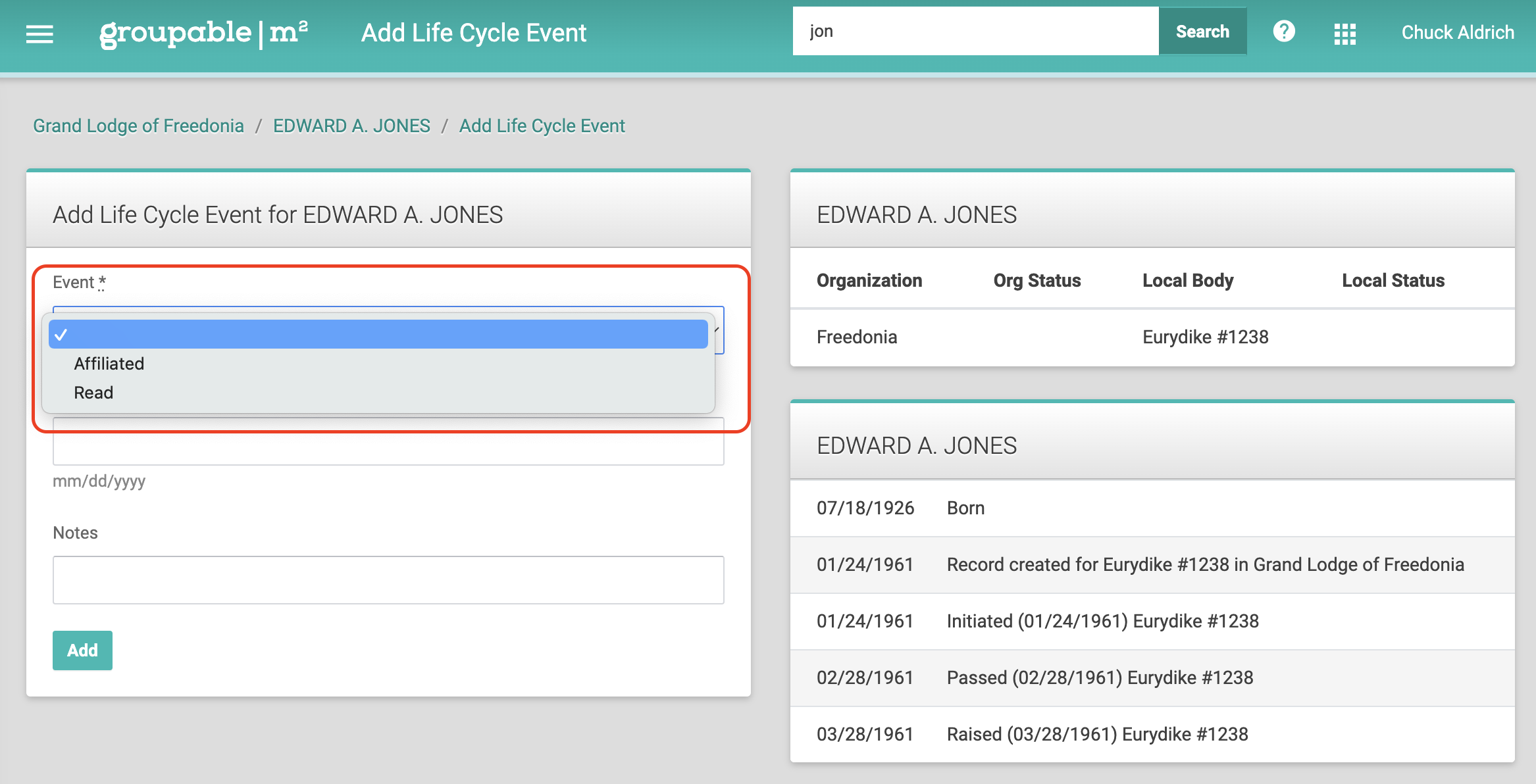
Task: Go to EDWARD A. JONES breadcrumb
Action: [x=351, y=126]
